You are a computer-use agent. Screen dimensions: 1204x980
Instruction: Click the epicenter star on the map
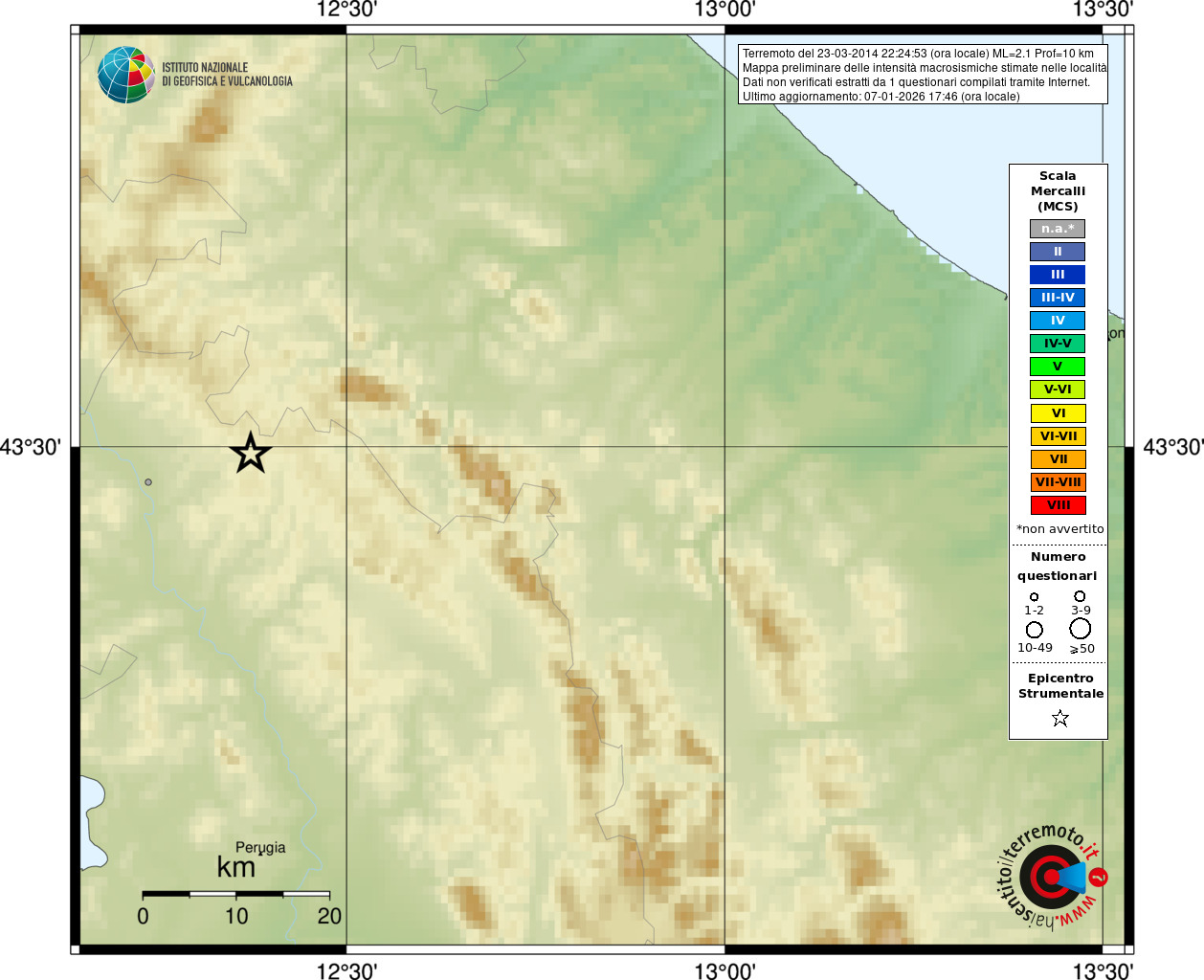click(251, 453)
